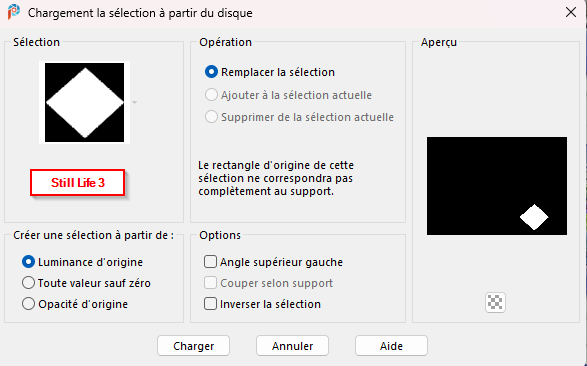The image size is (587, 366).
Task: Choose Luminance d'origine radio button
Action: coord(28,262)
